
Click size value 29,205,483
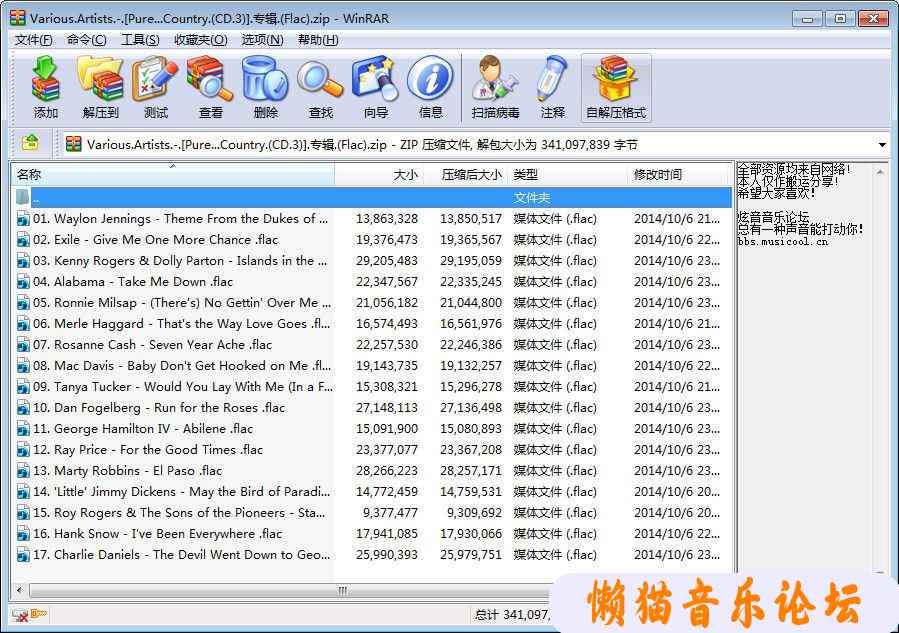(x=387, y=261)
